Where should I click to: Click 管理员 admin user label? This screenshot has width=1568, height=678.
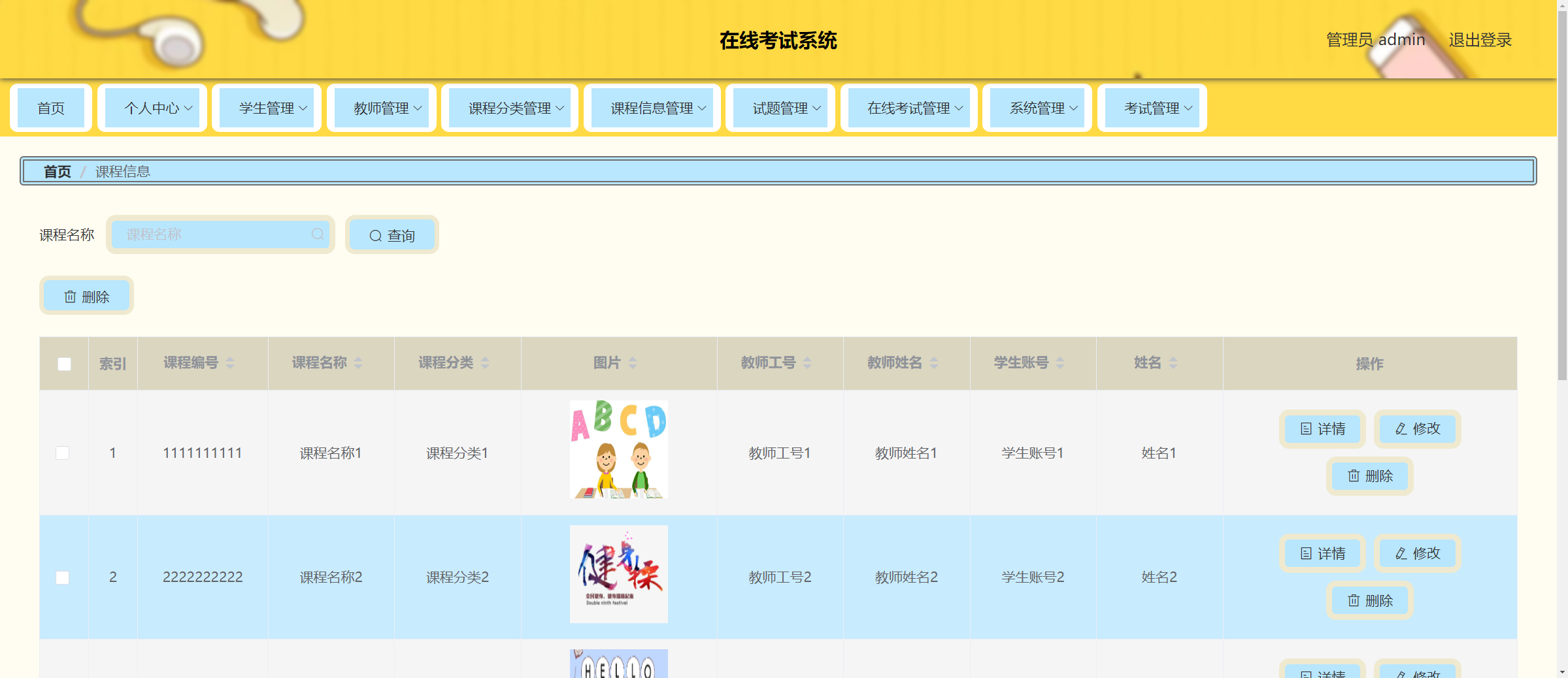[x=1375, y=40]
